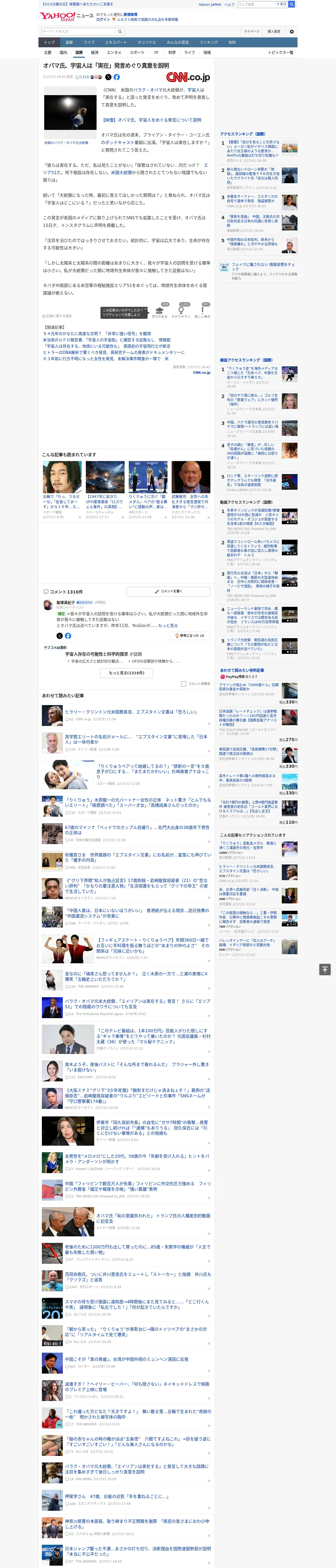336x1568 pixels.
Task: Click the article's main photo thumbnail
Action: click(x=70, y=112)
